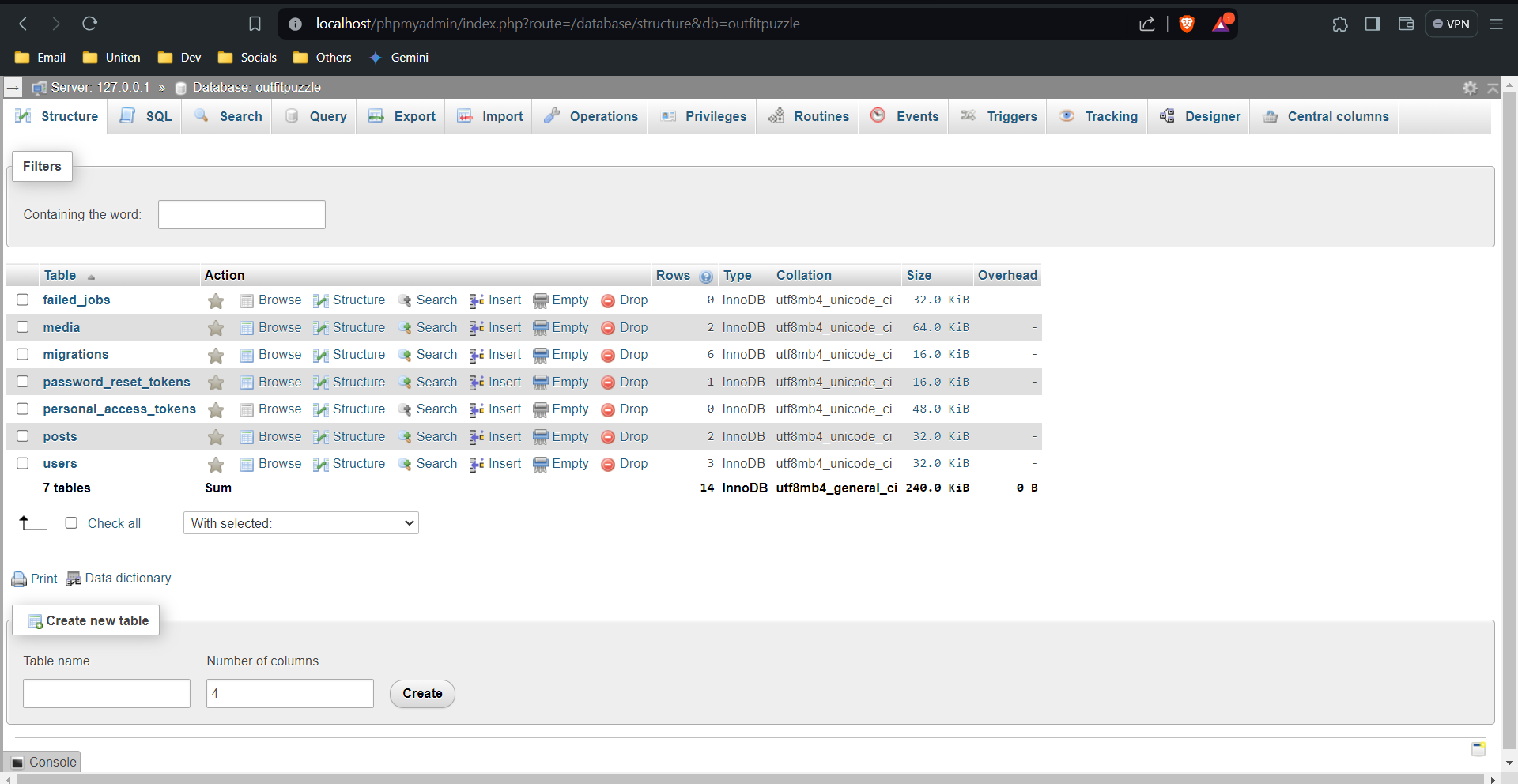
Task: Click Empty icon in password_reset_tokens row
Action: pyautogui.click(x=541, y=383)
